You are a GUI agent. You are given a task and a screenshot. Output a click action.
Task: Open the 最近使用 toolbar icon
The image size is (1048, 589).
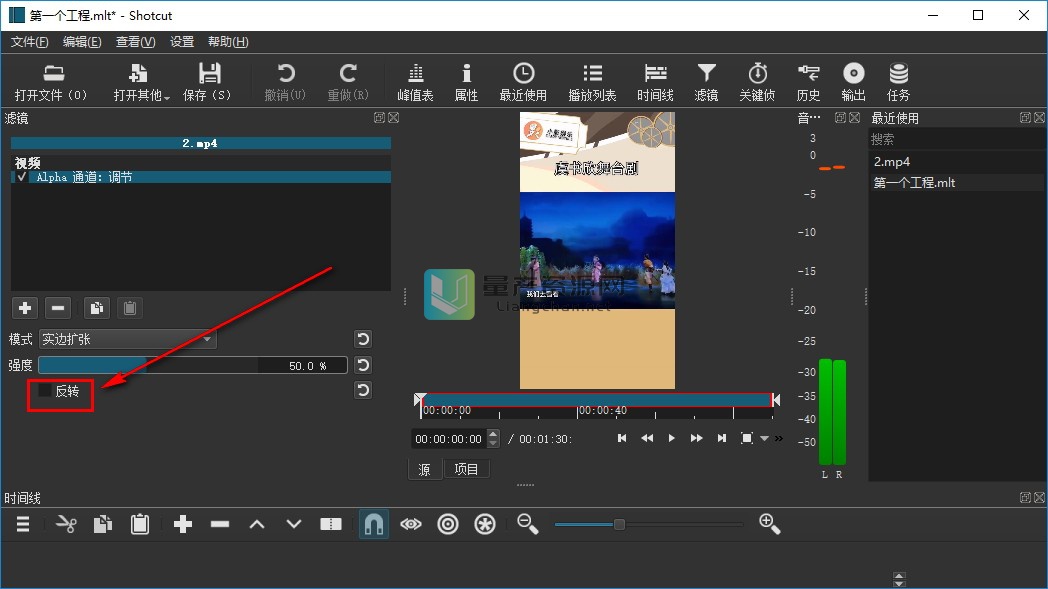click(523, 82)
